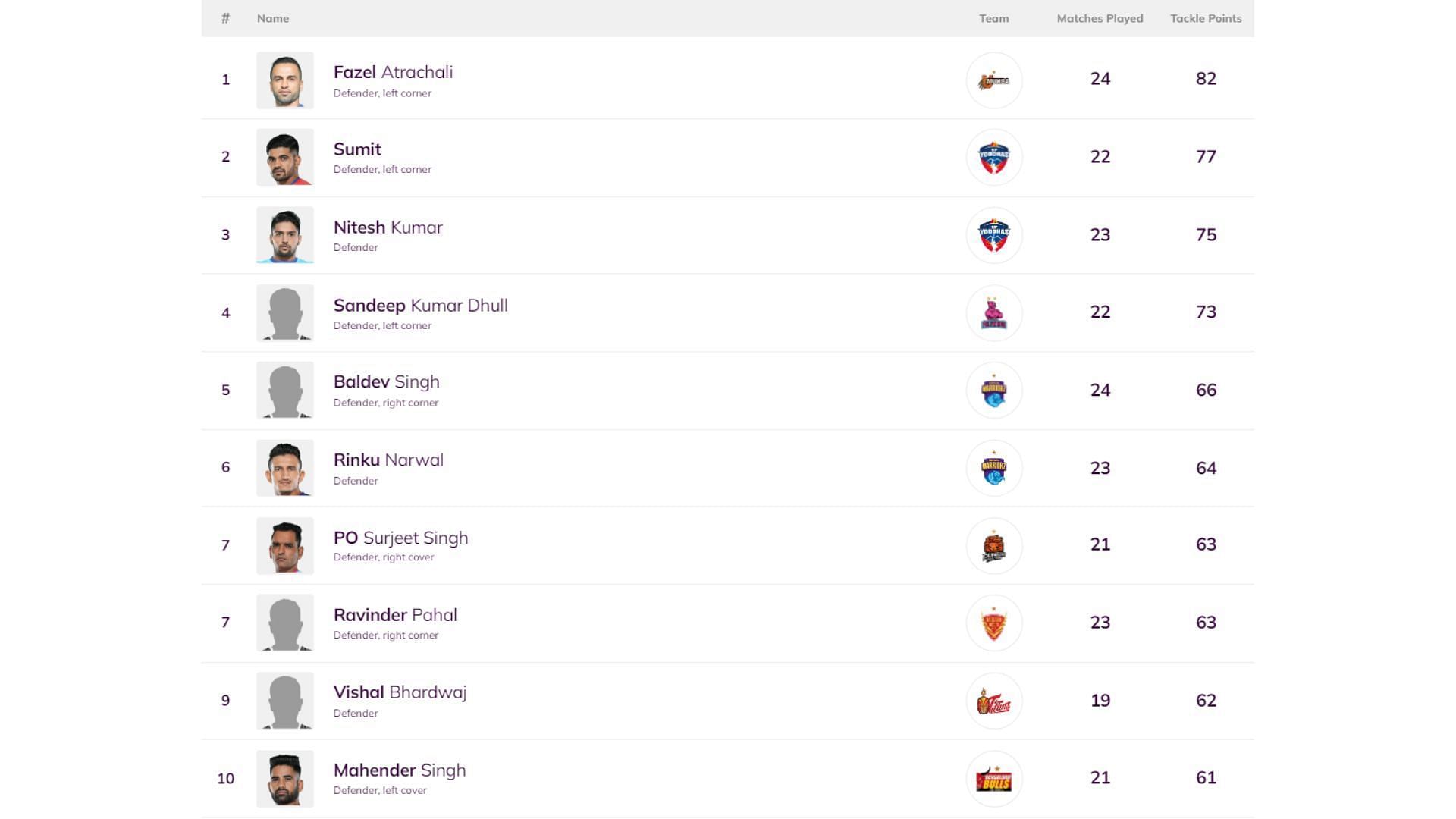This screenshot has height=819, width=1456.
Task: Open Rinku Narwal's player name link
Action: (388, 460)
